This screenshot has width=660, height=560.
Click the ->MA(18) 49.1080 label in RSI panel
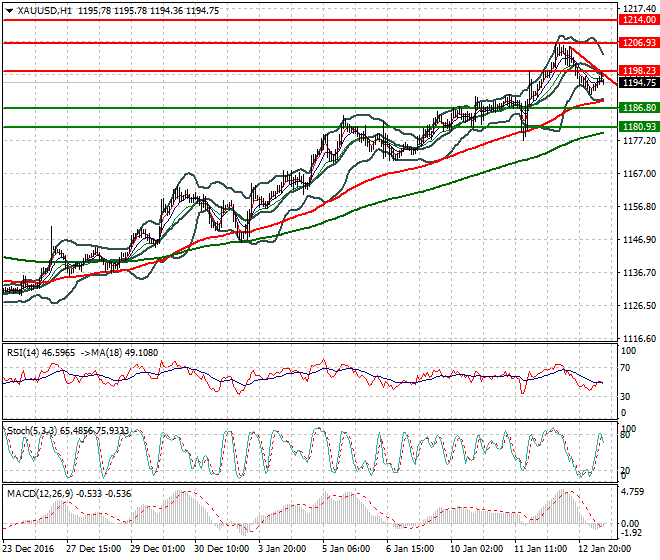point(119,352)
